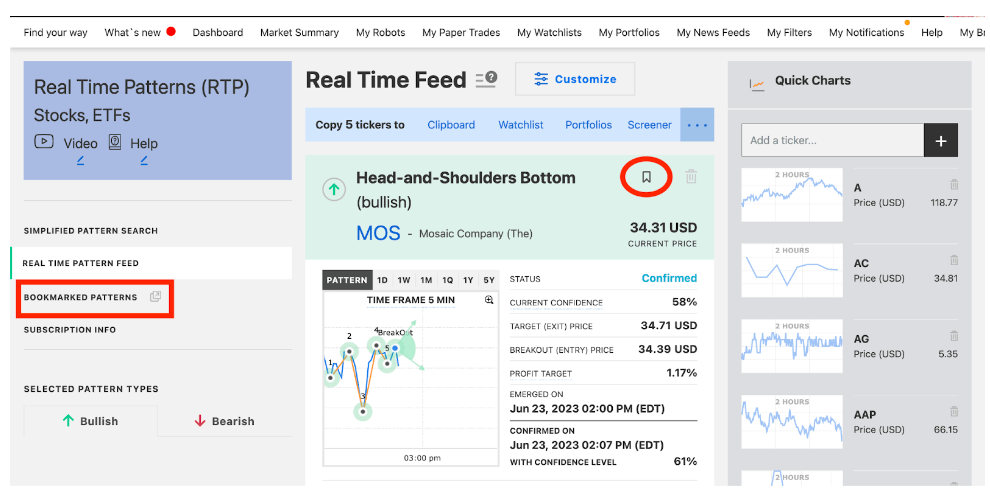Delete the MOS pattern card via trash icon
Viewport: 990px width, 501px height.
coord(691,177)
